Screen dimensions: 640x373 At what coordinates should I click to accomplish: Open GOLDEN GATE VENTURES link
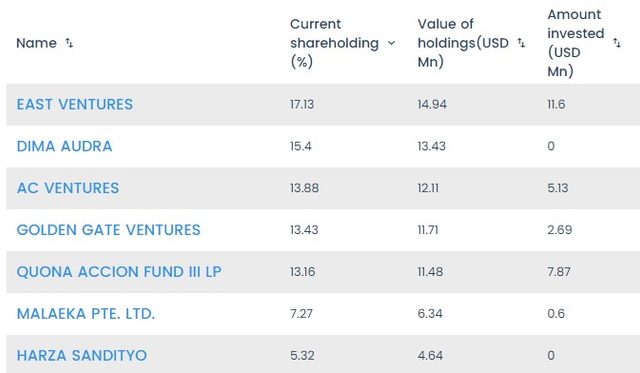[x=109, y=230]
